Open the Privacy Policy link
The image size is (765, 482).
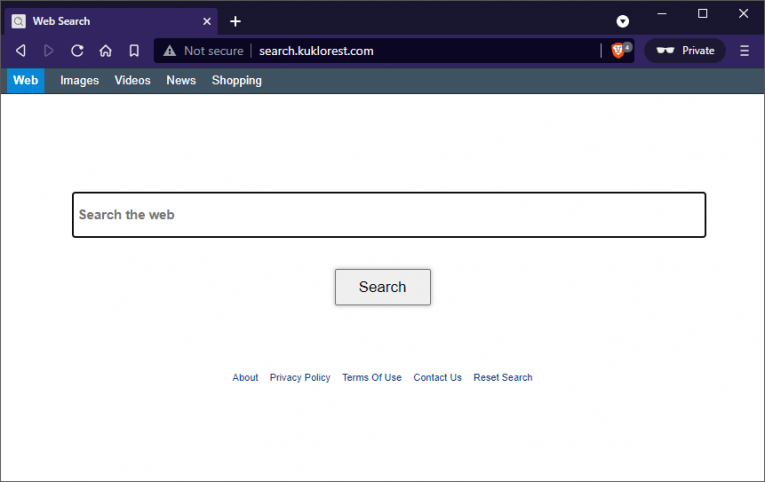tap(300, 378)
